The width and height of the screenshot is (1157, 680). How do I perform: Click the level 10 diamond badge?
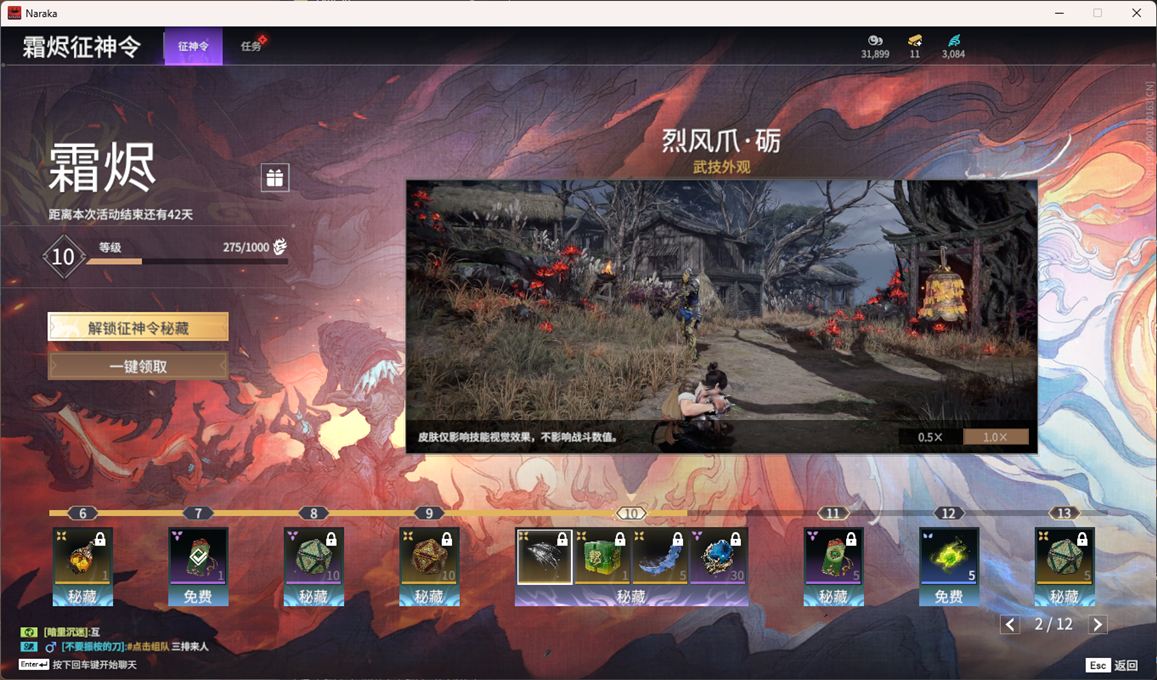click(63, 256)
